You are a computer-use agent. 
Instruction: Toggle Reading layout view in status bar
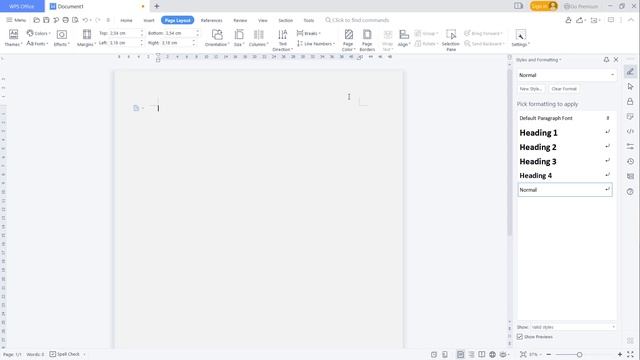pos(482,354)
